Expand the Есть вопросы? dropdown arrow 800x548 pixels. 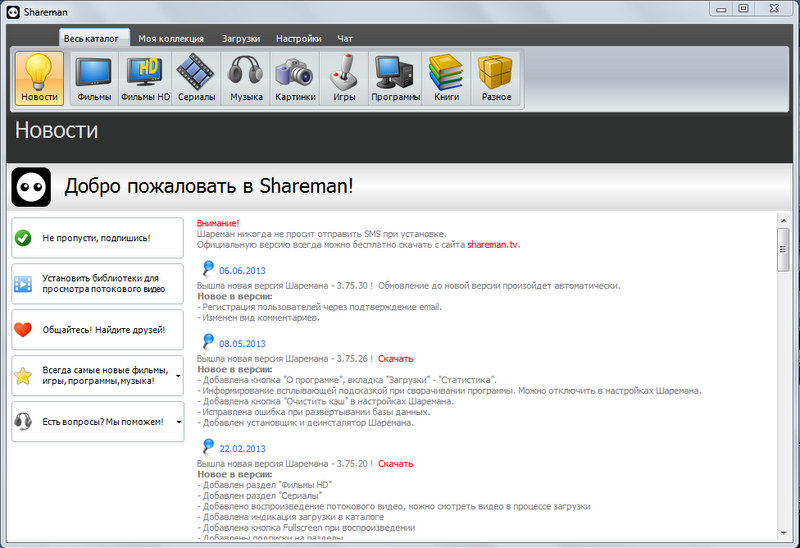coord(179,422)
